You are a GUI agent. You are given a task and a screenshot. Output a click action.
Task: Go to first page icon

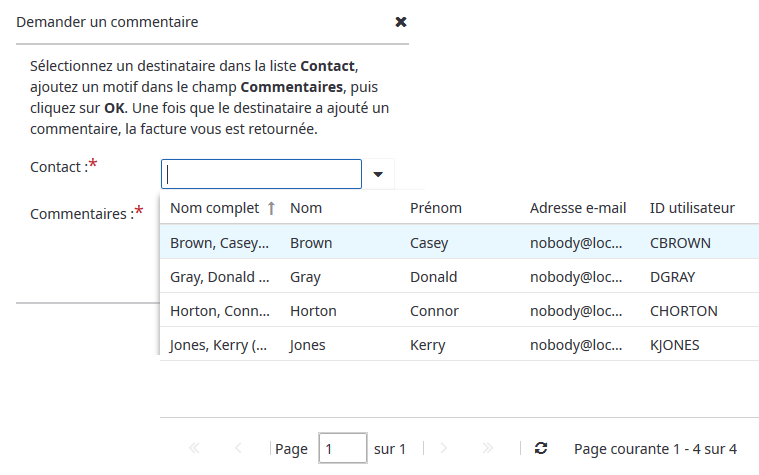194,449
